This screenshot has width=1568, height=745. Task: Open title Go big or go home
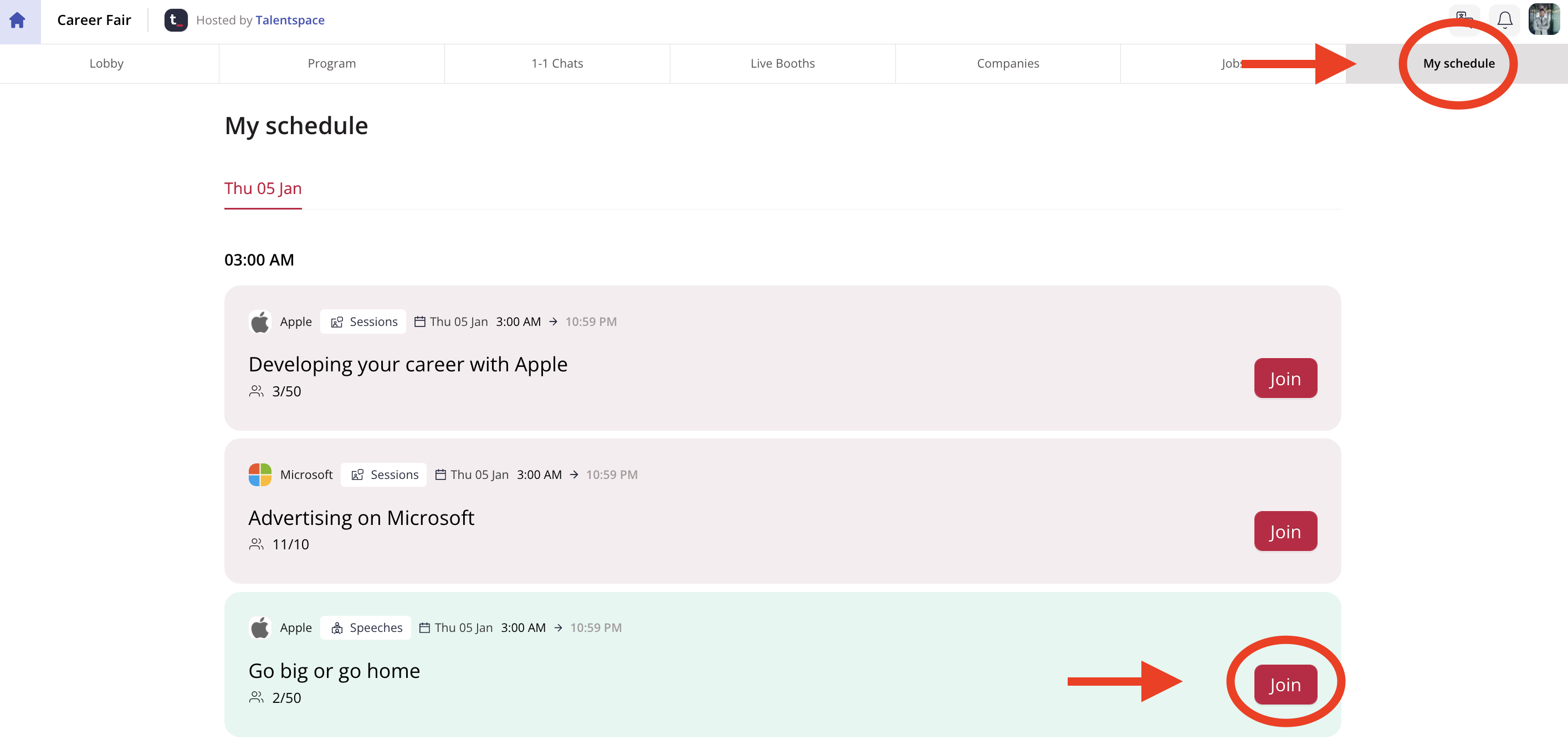click(x=334, y=671)
